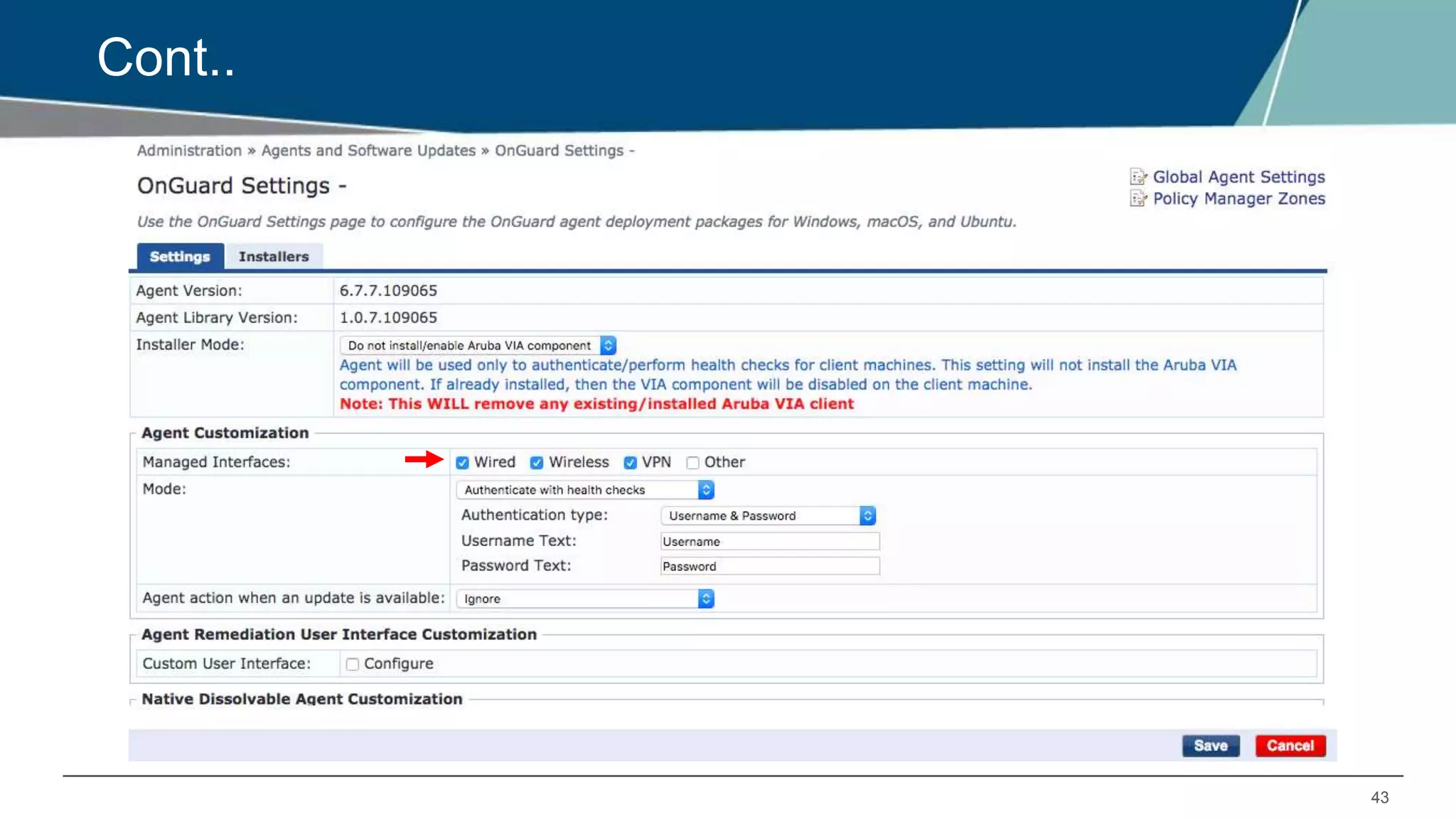Click the Agent Version value 6.7.7.109065
The width and height of the screenshot is (1456, 819).
tap(388, 291)
